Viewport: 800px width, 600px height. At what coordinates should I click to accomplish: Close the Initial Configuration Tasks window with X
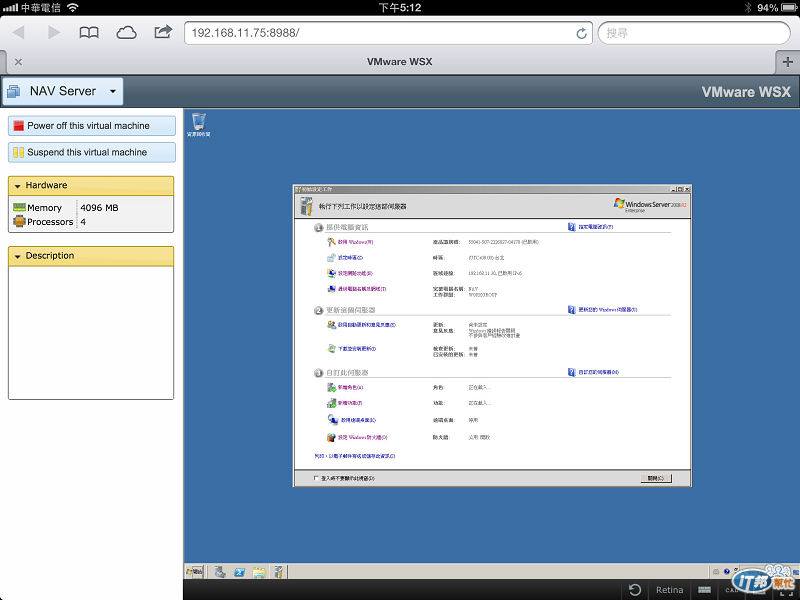(x=687, y=189)
